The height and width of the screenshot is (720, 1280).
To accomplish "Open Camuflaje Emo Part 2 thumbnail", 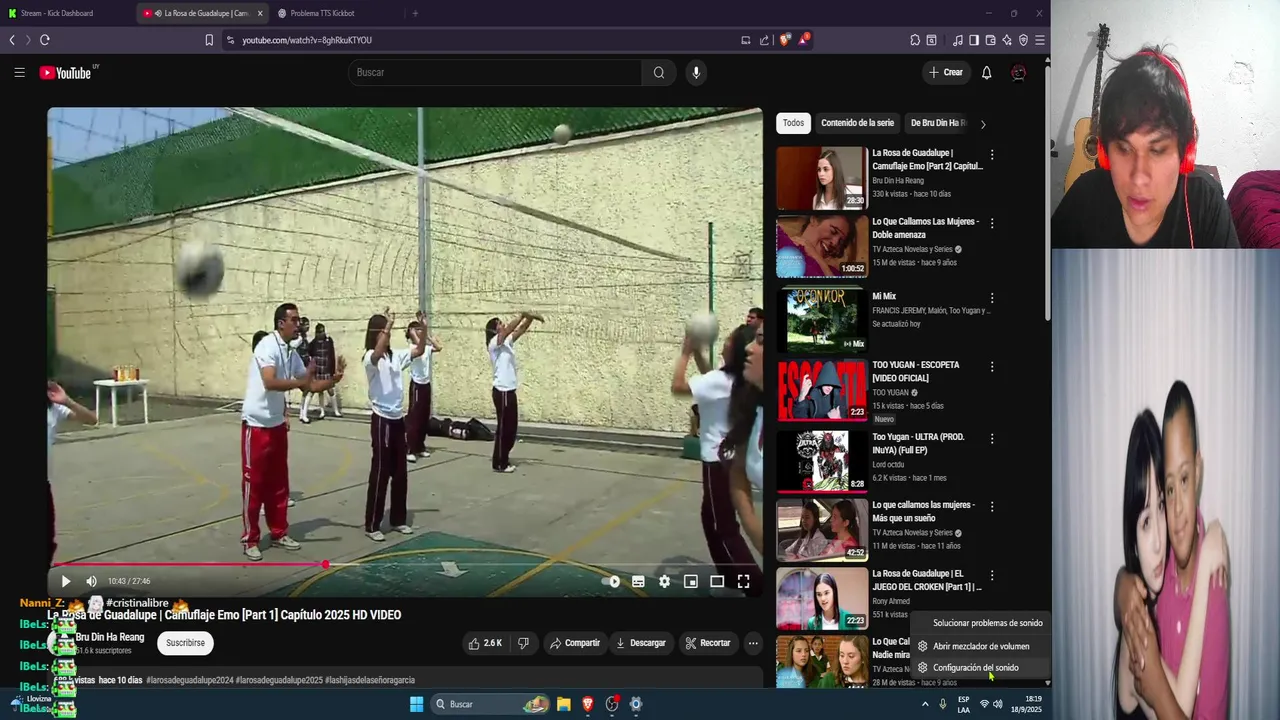I will coord(822,178).
